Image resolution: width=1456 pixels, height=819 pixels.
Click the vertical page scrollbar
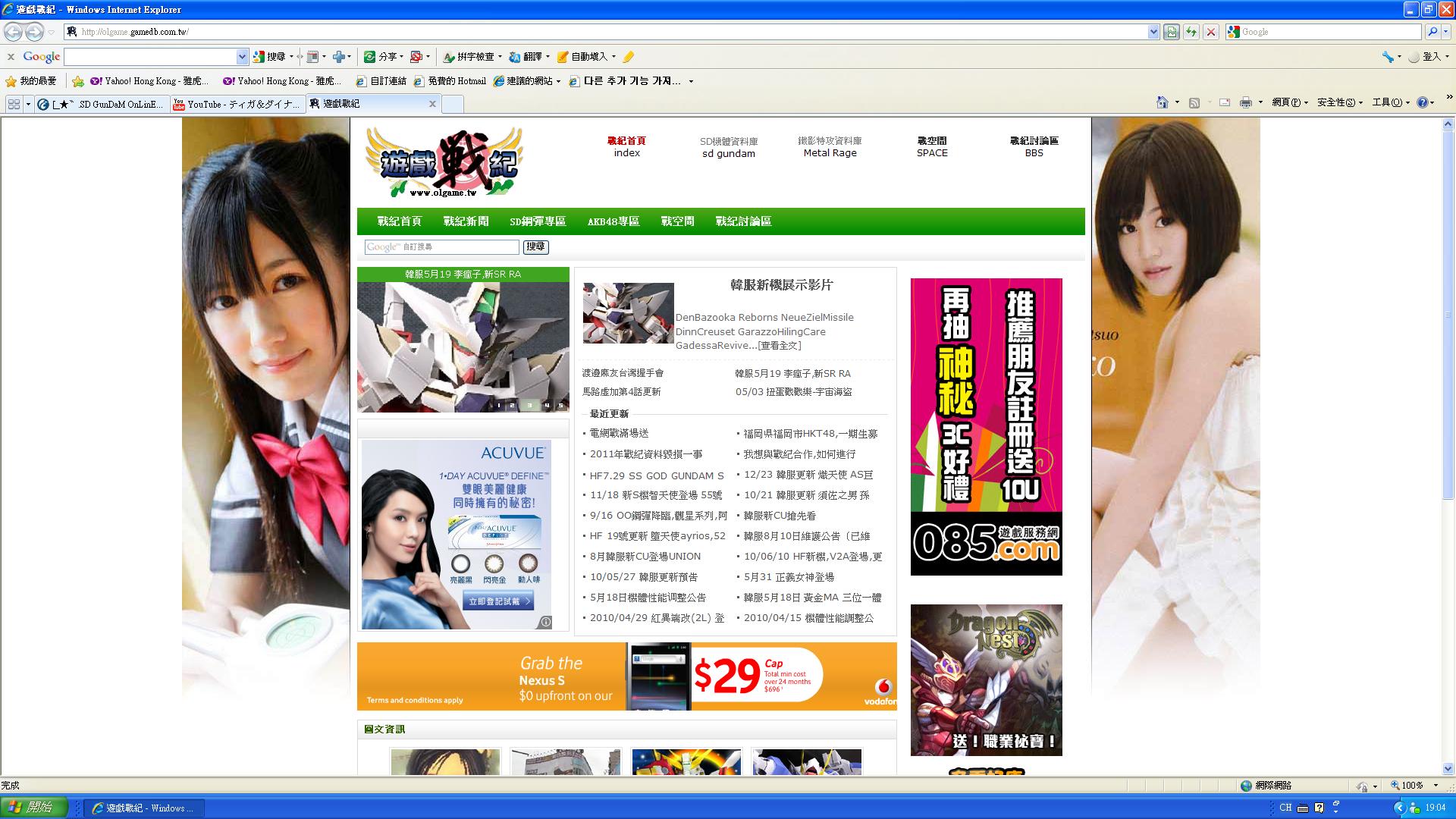point(1448,446)
